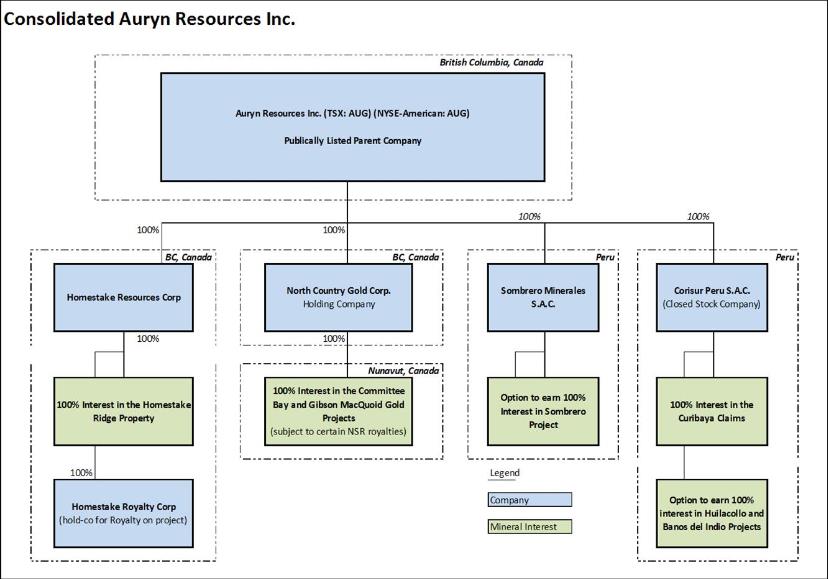Click the North Country Gold Corp. box
Image resolution: width=828 pixels, height=579 pixels.
pos(339,297)
